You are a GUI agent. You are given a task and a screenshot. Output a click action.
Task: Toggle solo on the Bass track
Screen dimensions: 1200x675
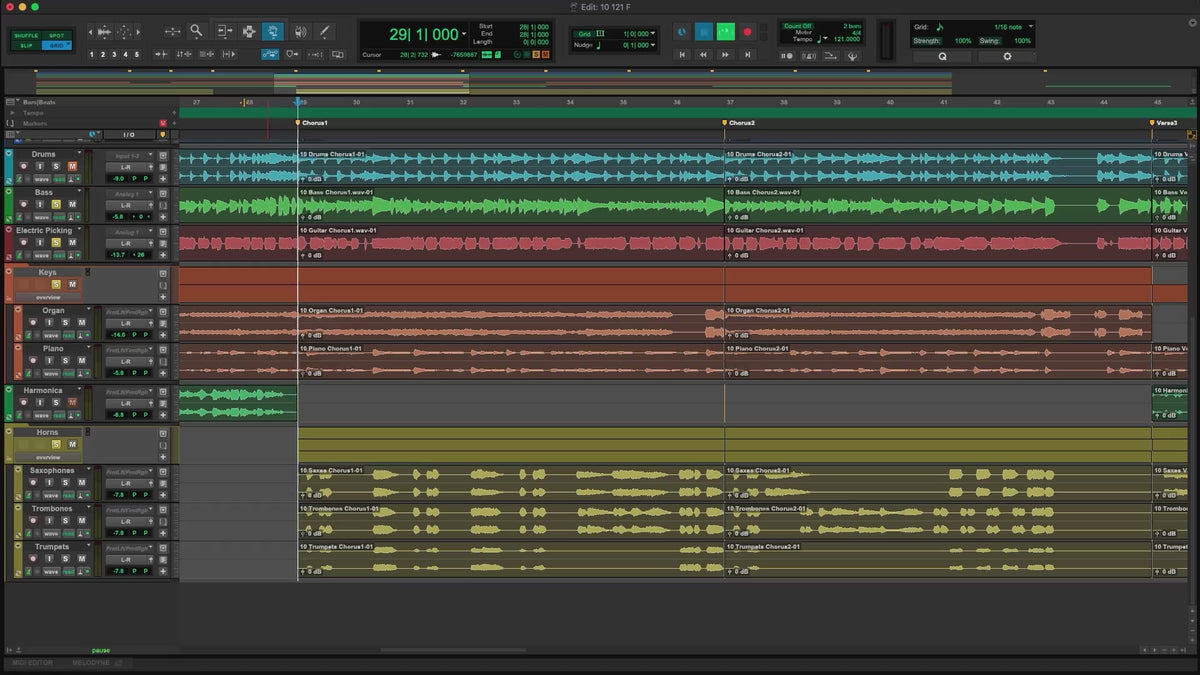click(56, 204)
